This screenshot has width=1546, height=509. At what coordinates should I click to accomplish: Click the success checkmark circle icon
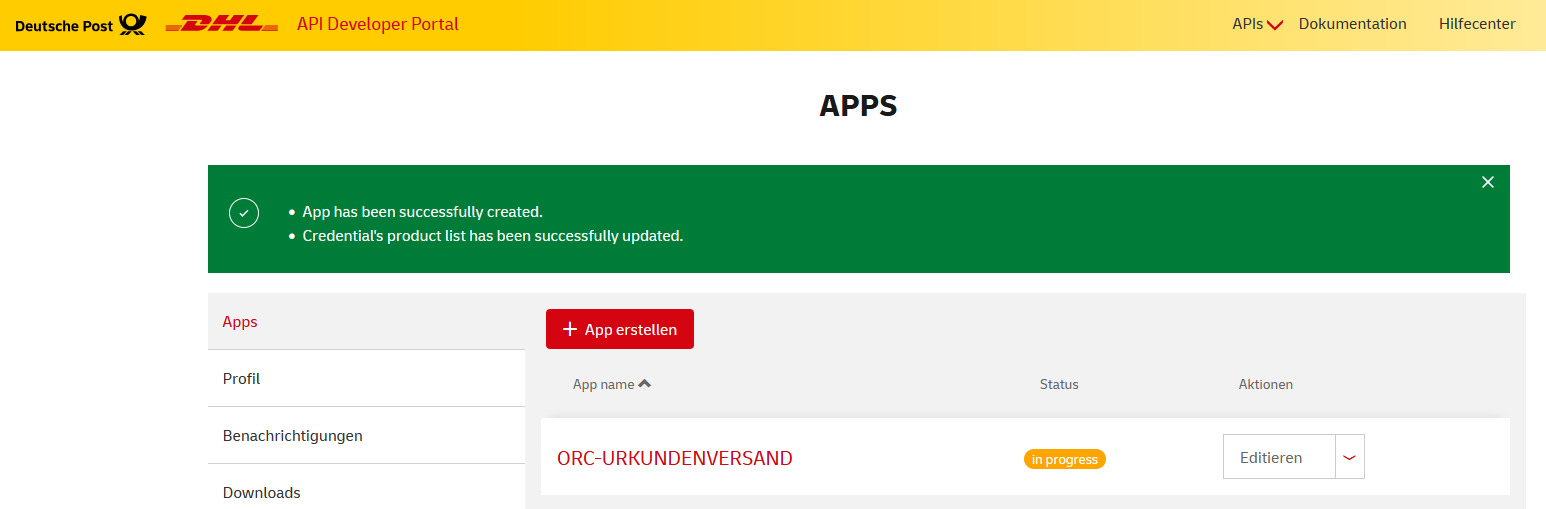(244, 213)
